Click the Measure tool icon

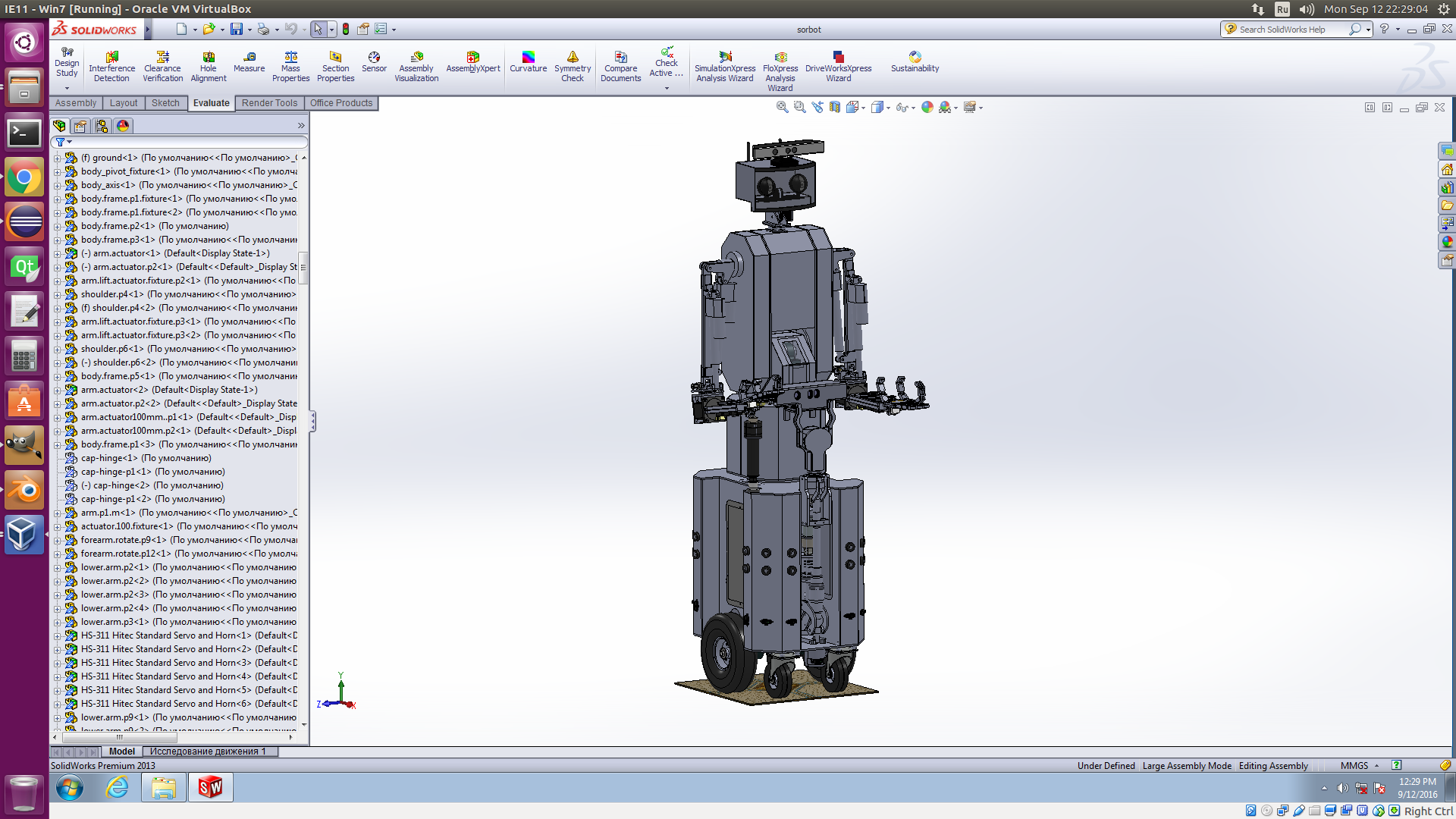249,58
